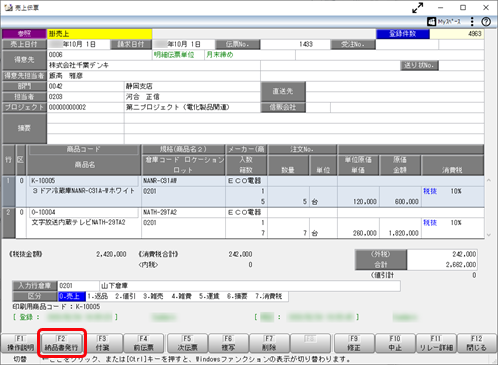This screenshot has height=365, width=498.
Task: Click row 2 unit price 260,000
Action: pyautogui.click(x=365, y=233)
